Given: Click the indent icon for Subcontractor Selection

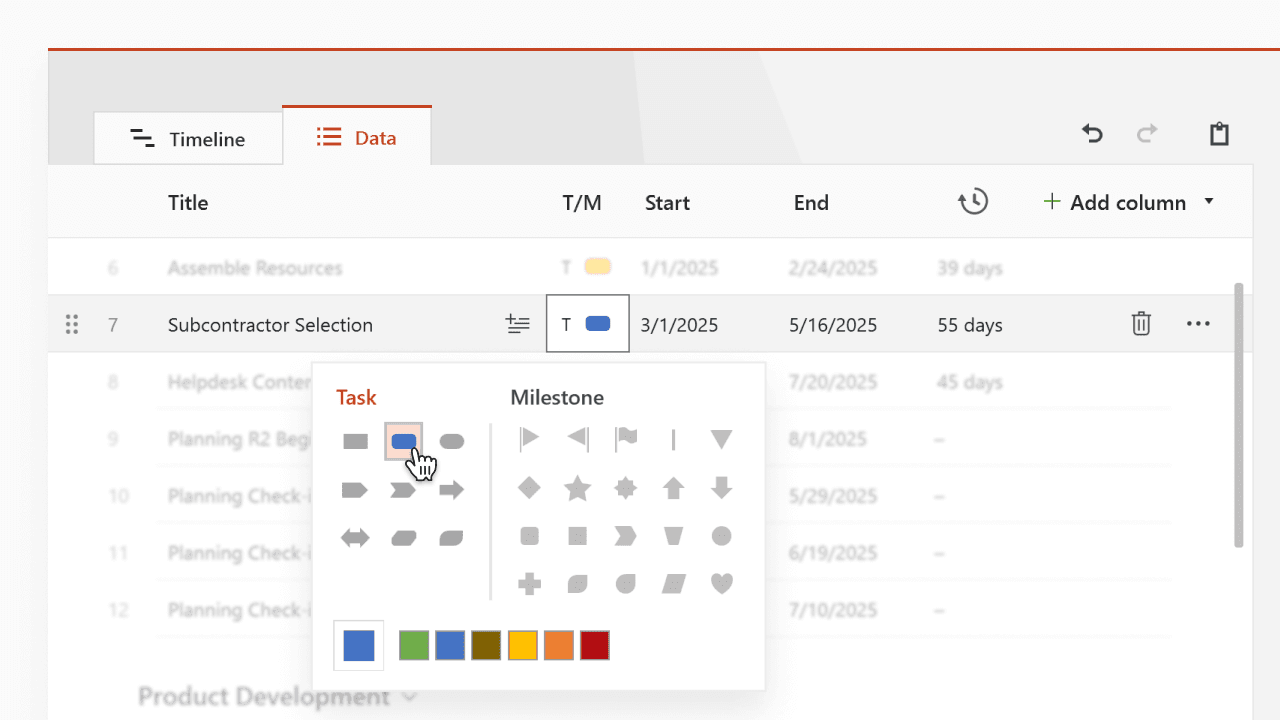Looking at the screenshot, I should coord(517,324).
